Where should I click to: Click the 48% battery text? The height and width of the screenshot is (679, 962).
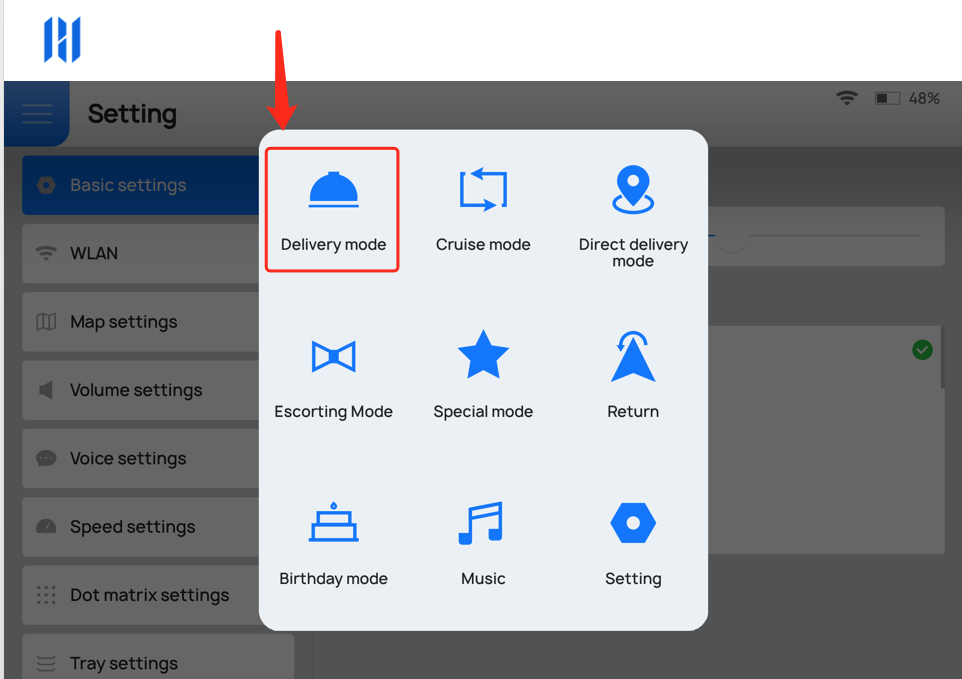tap(924, 98)
